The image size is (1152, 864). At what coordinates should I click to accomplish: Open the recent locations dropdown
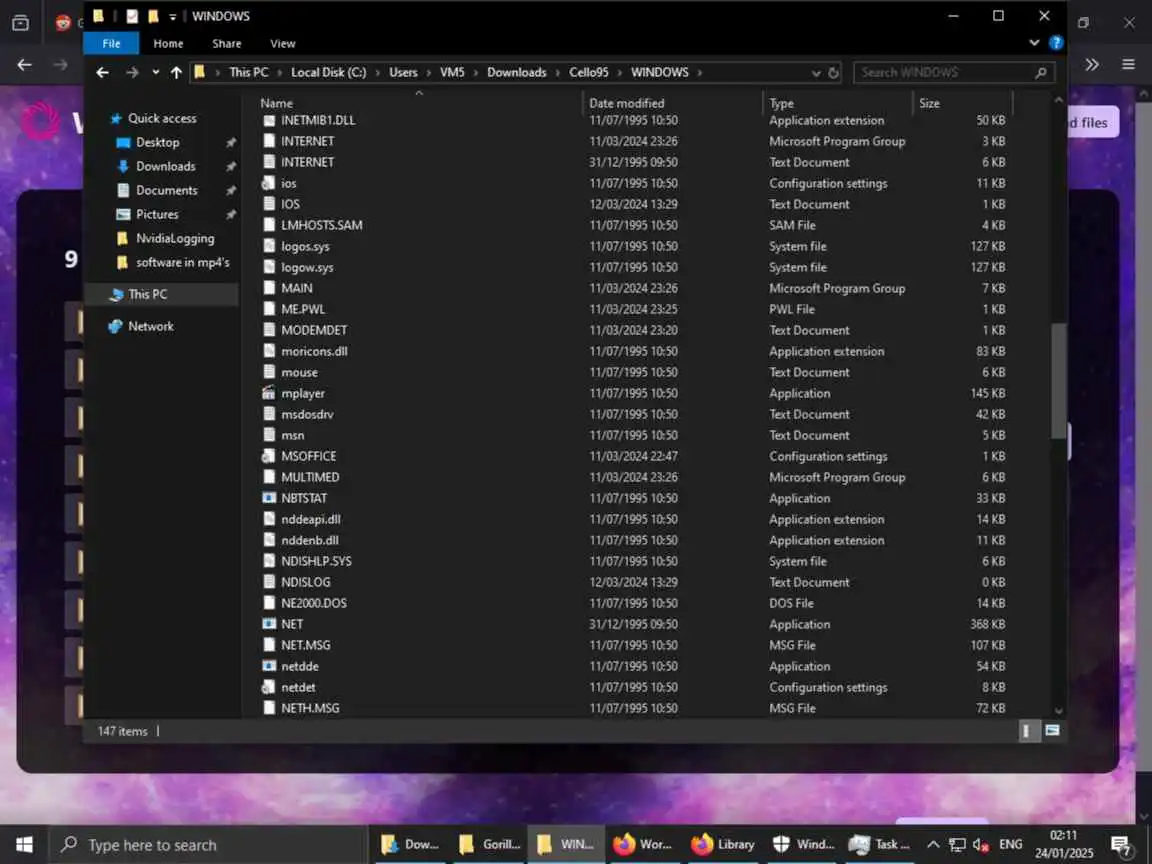pos(156,72)
